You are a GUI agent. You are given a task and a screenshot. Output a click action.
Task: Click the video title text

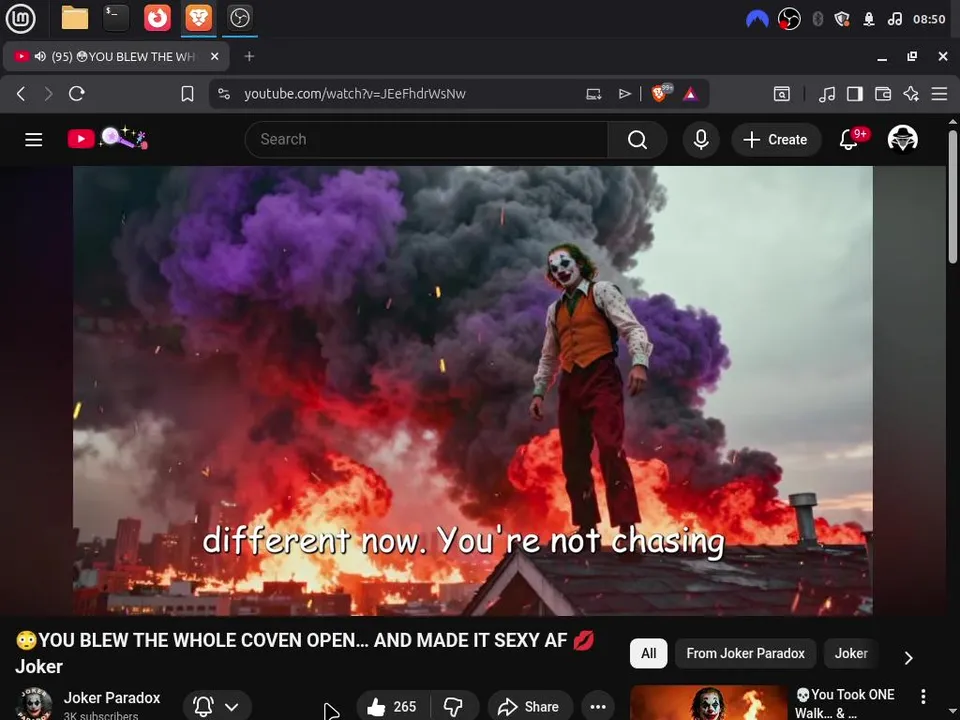click(304, 653)
